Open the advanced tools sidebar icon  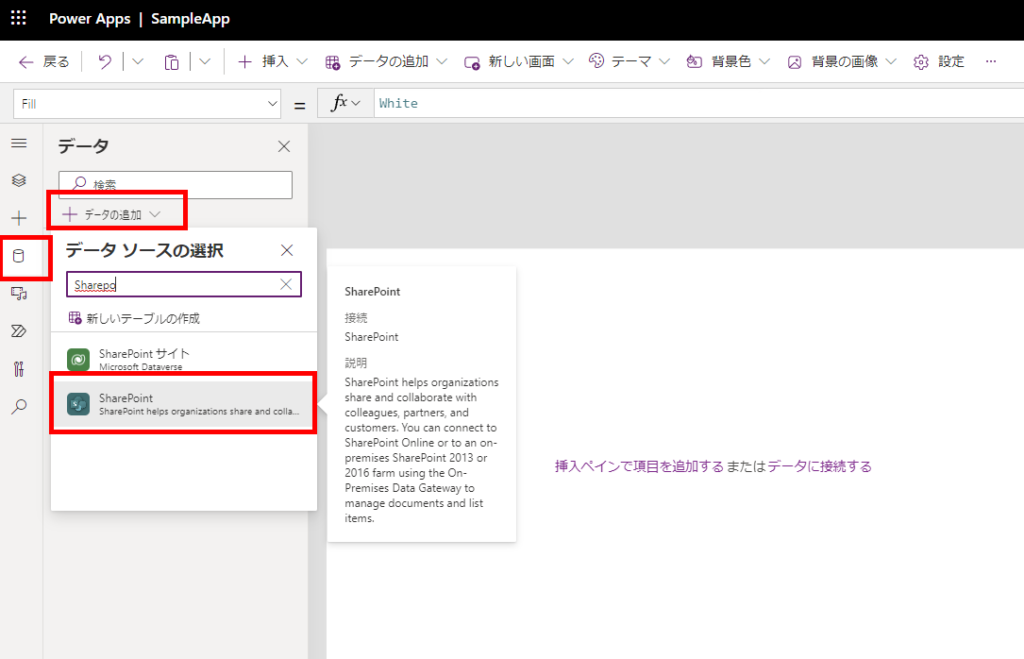(x=19, y=369)
